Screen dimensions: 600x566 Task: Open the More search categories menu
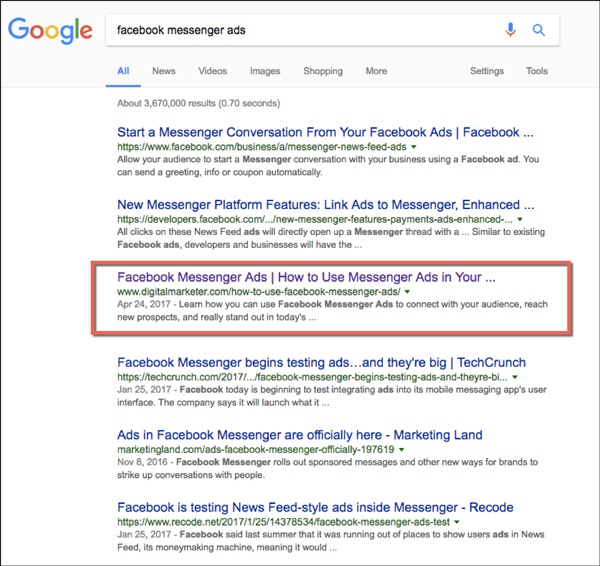coord(376,71)
